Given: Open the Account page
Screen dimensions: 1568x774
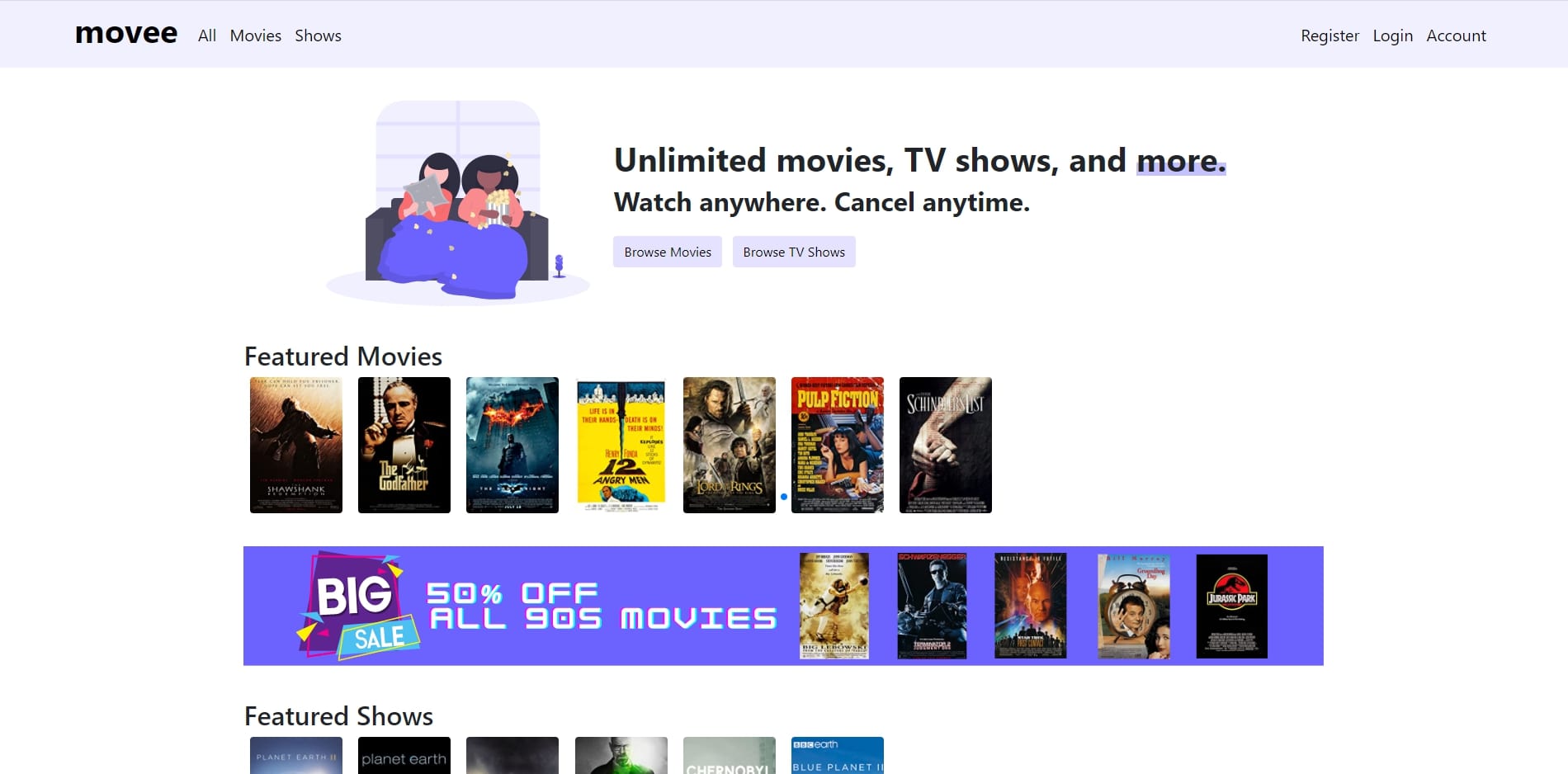Looking at the screenshot, I should pyautogui.click(x=1456, y=35).
